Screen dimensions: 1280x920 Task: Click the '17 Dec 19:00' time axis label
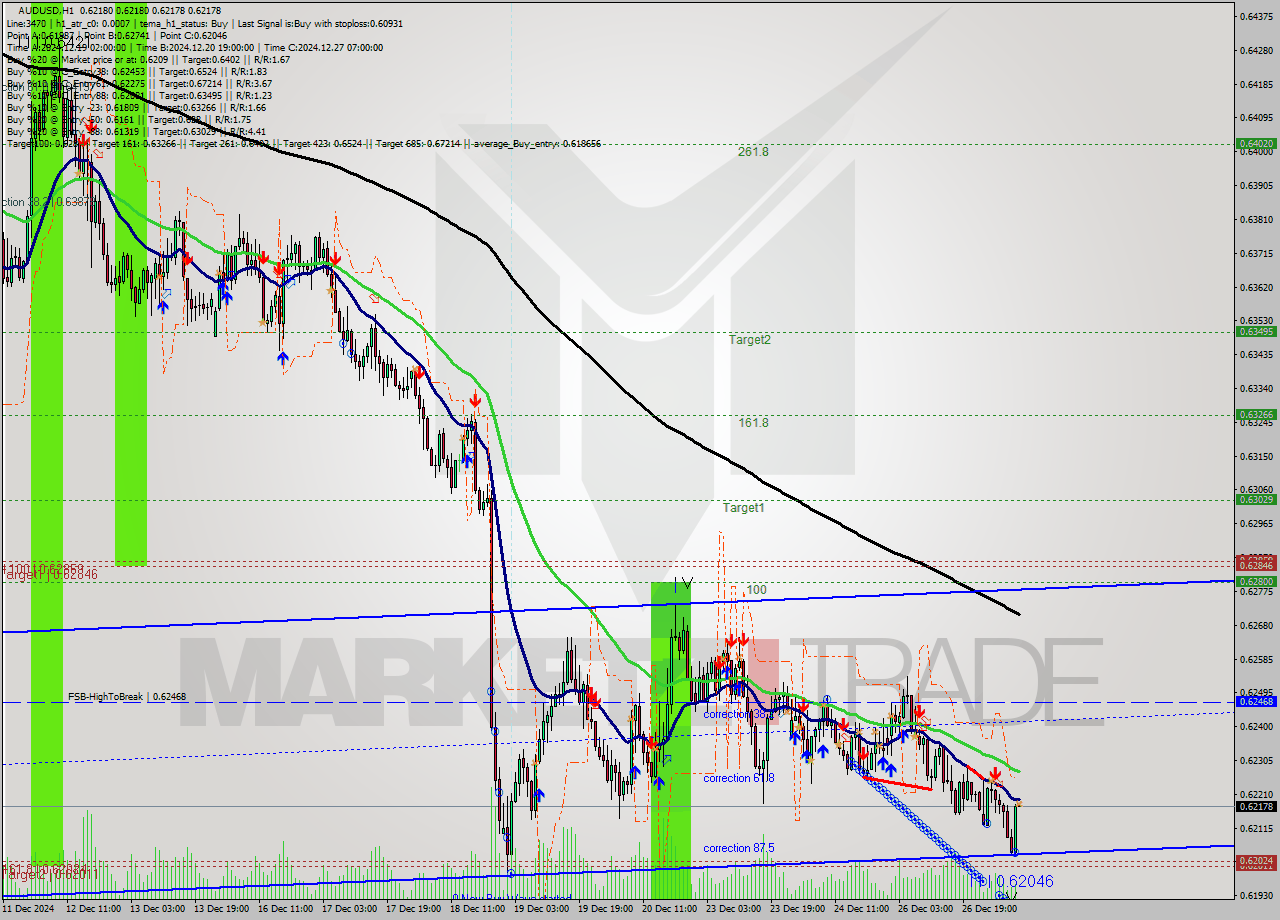point(414,909)
